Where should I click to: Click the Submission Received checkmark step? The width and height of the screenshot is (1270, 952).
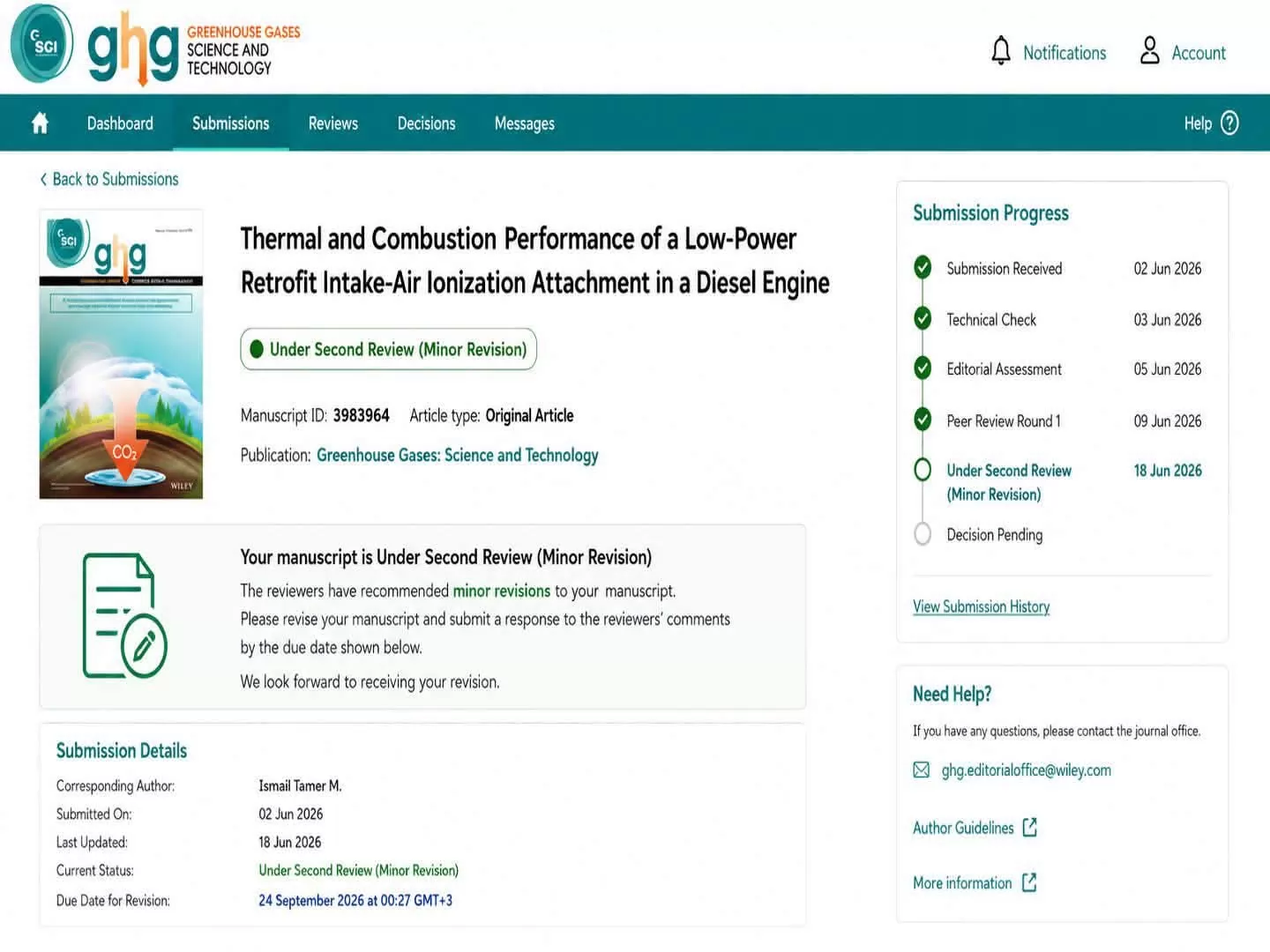[x=923, y=267]
